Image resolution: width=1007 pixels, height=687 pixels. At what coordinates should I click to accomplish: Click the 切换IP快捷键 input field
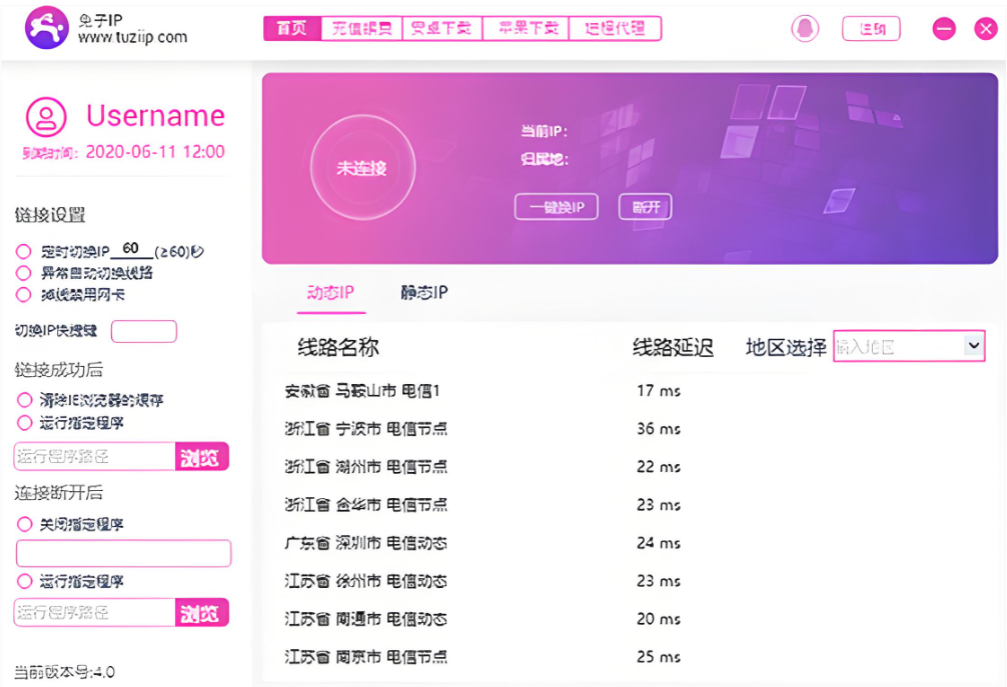pyautogui.click(x=143, y=332)
